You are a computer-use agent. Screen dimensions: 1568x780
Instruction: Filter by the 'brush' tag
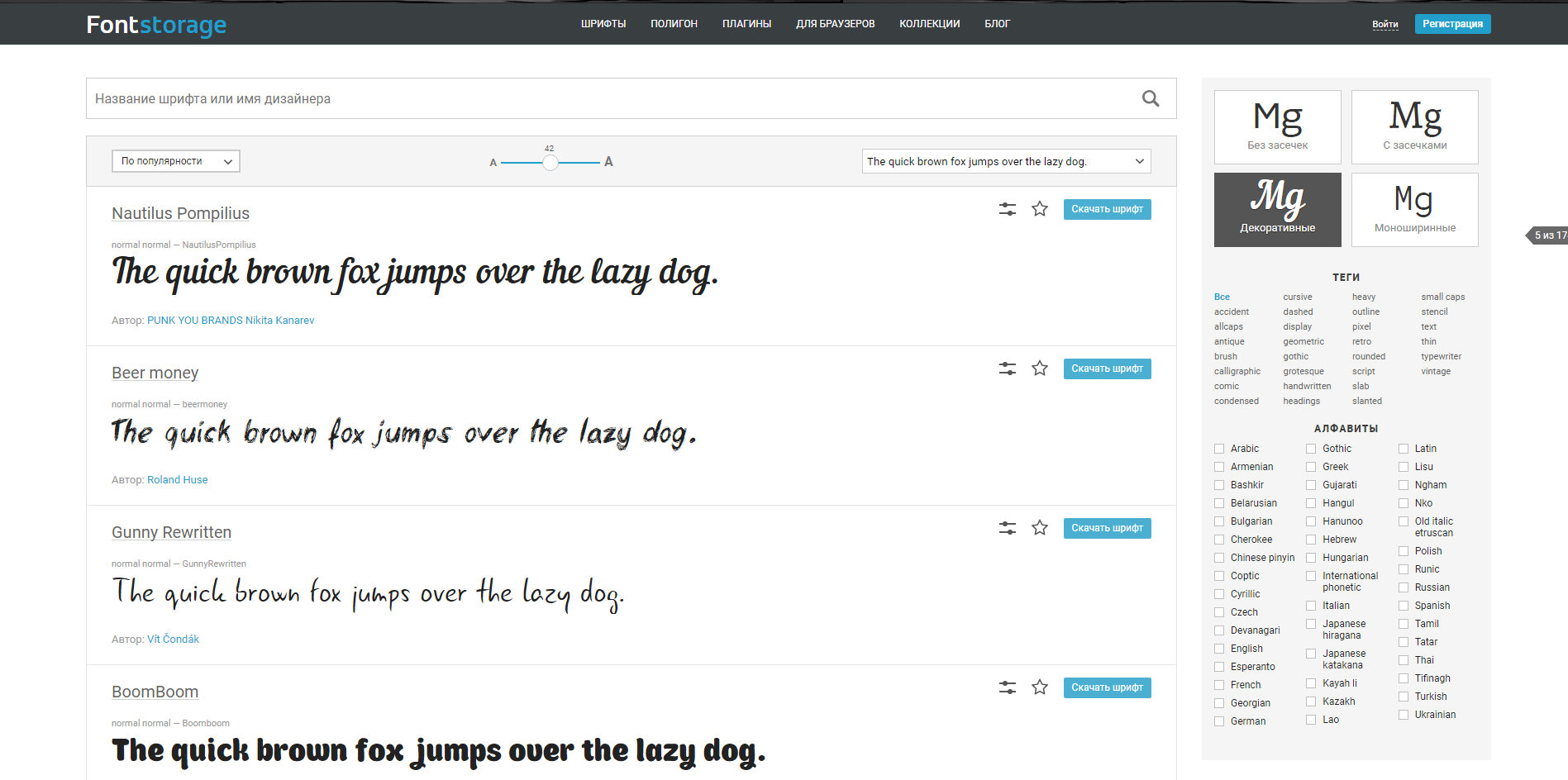1225,356
